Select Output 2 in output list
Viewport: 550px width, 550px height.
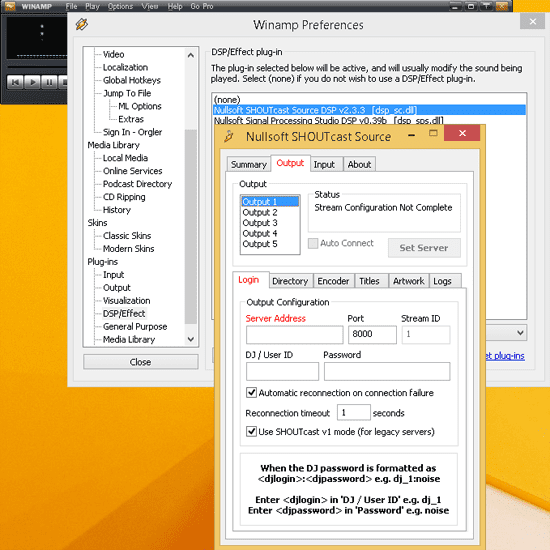(270, 212)
